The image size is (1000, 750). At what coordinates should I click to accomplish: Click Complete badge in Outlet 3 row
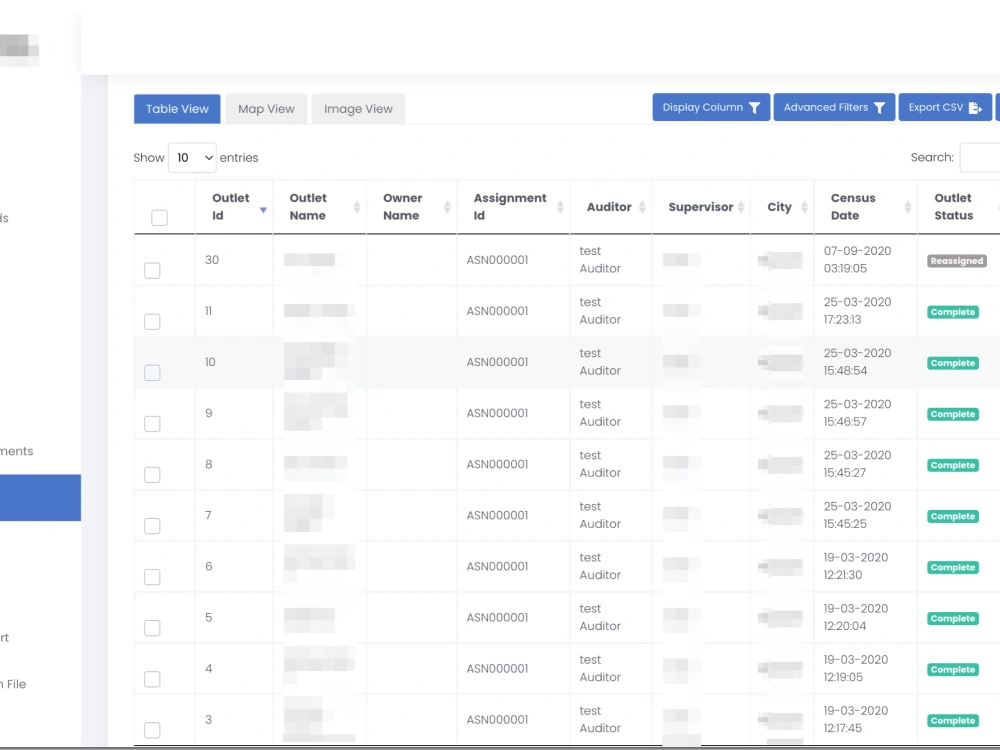tap(953, 720)
